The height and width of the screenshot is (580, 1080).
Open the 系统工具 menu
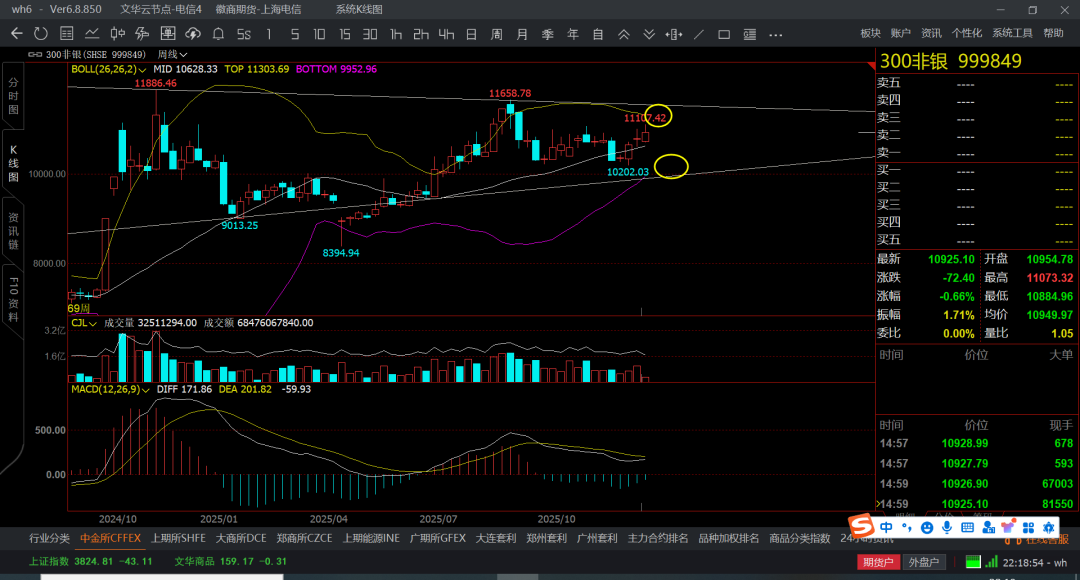(x=1012, y=34)
